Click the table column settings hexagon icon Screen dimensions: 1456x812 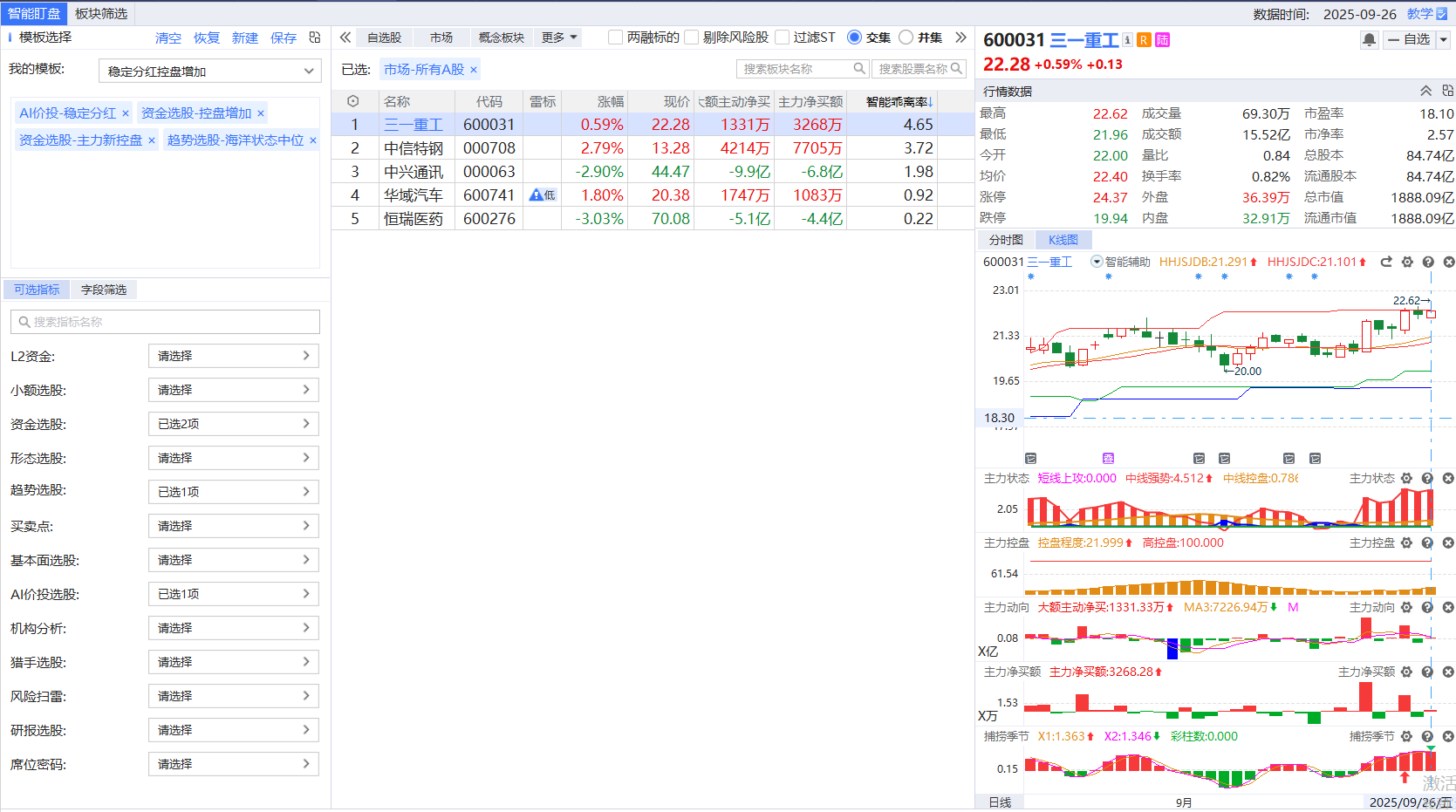[352, 101]
